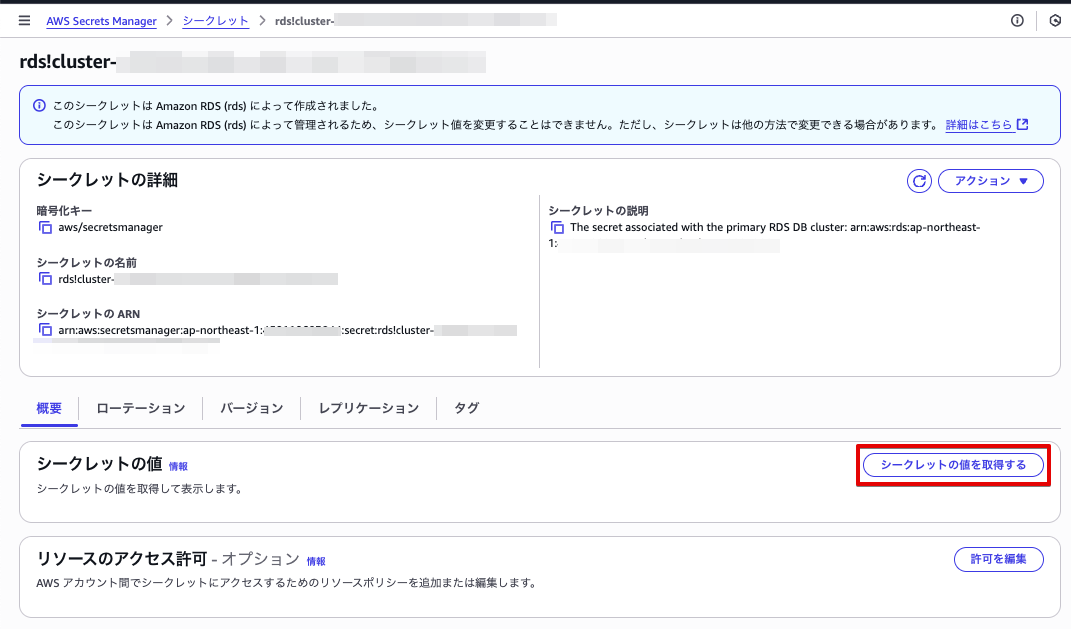Open 情報 link next to リソースのアクセス許可
1071x629 pixels.
coord(316,561)
